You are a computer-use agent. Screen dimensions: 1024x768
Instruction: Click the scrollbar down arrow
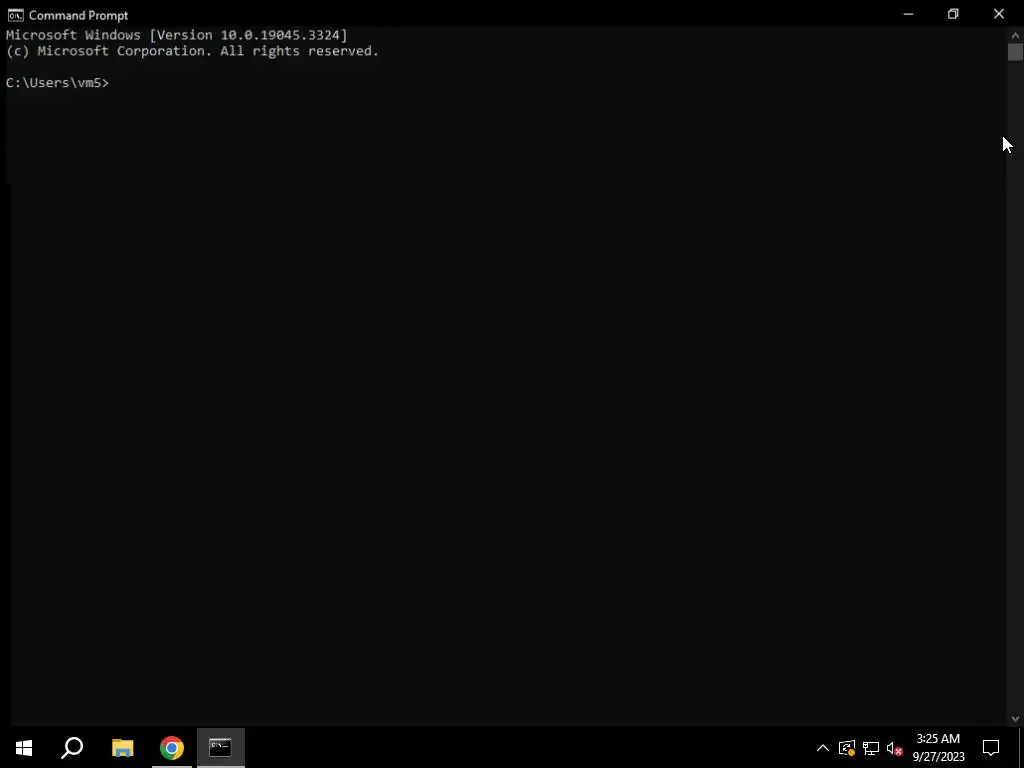click(1015, 718)
